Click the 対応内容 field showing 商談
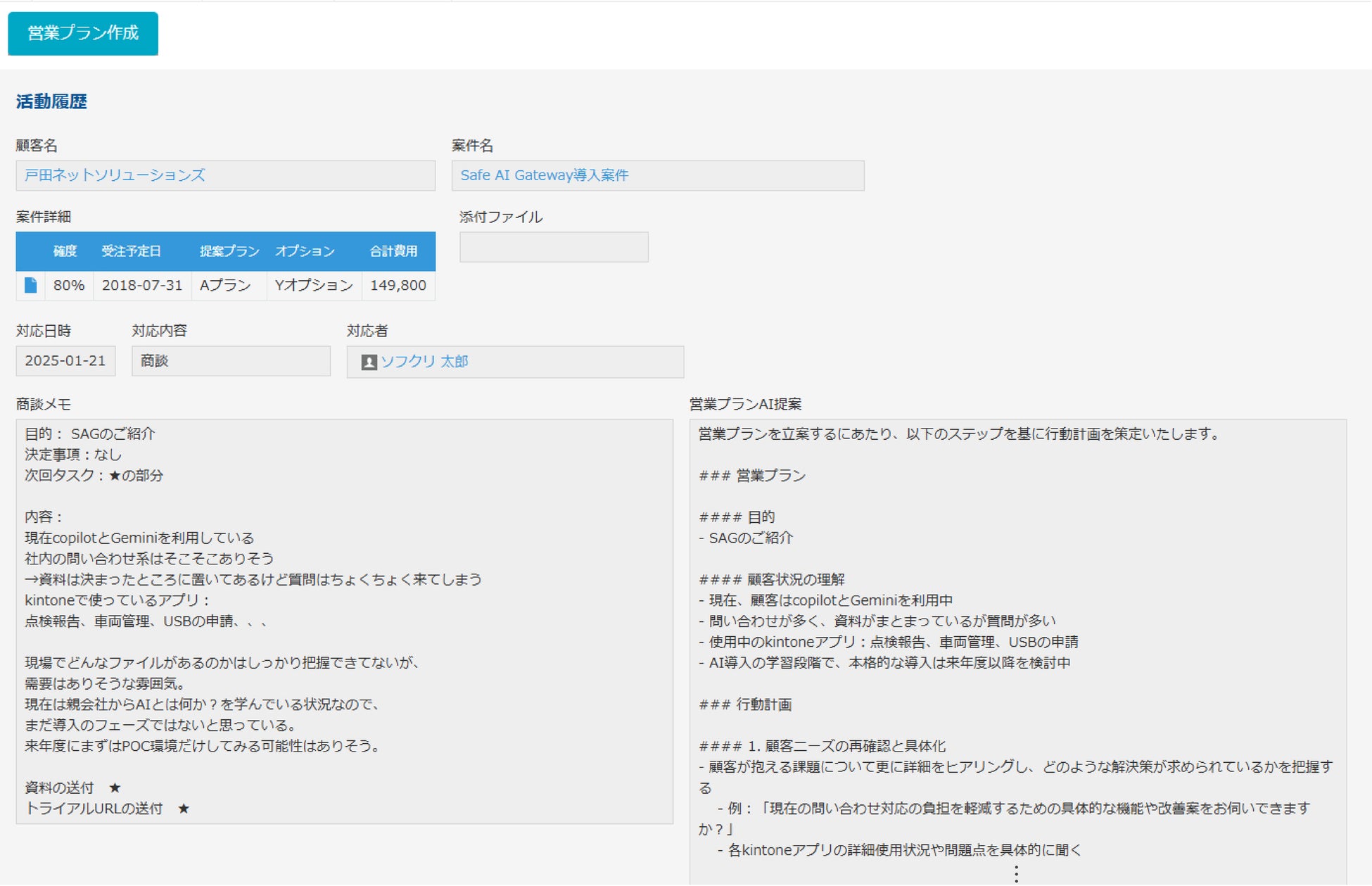The image size is (1372, 886). pyautogui.click(x=230, y=361)
